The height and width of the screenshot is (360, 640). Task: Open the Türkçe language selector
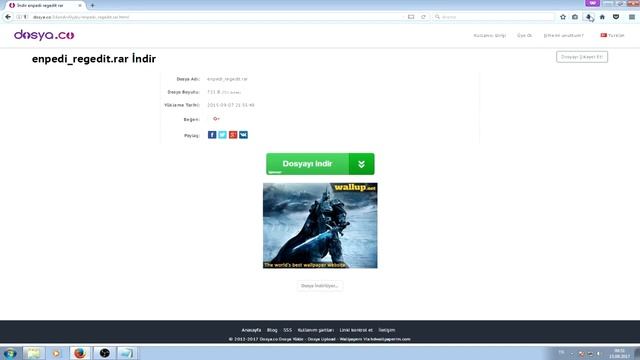tap(612, 36)
